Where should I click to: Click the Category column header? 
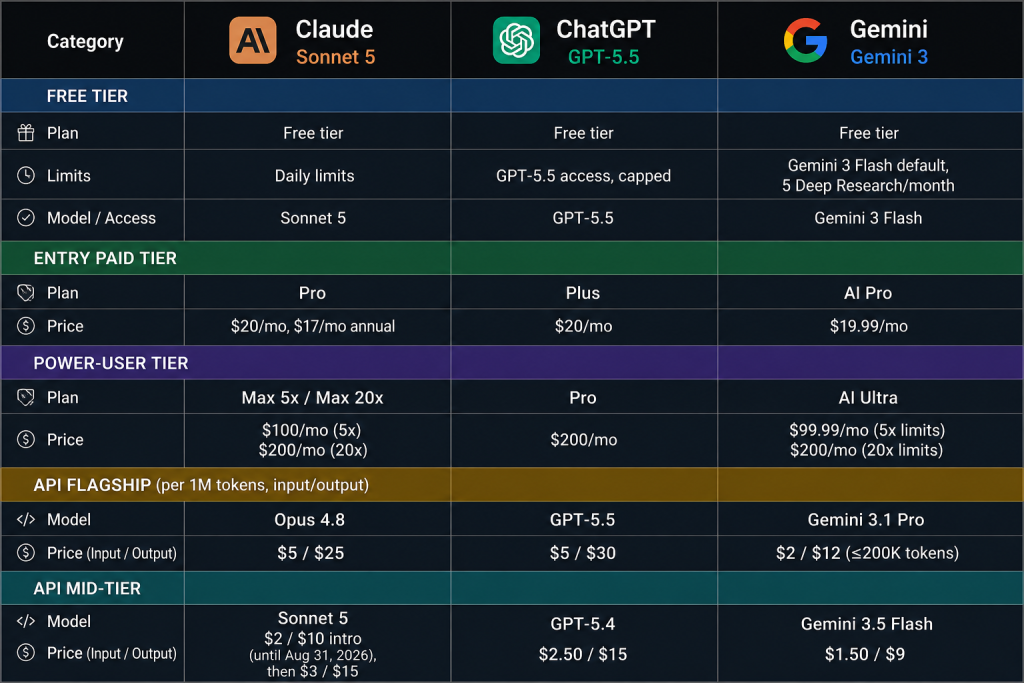[x=85, y=42]
